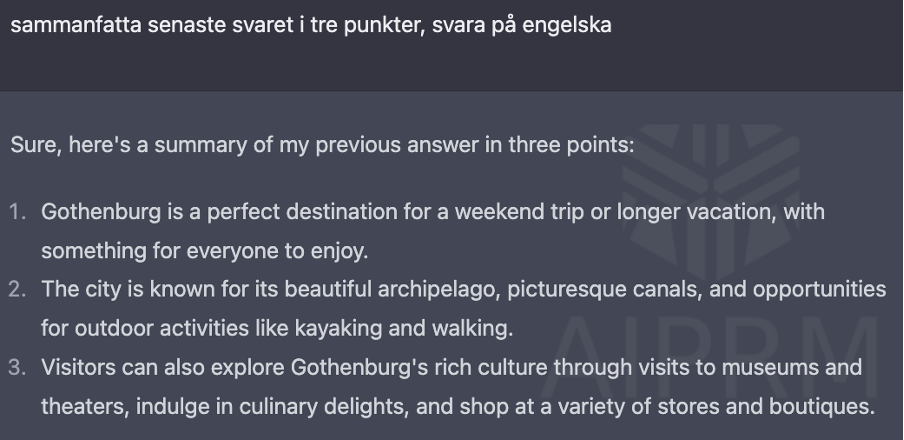Click the word 'Gothenburg' in first point
Image resolution: width=904 pixels, height=440 pixels.
[101, 212]
